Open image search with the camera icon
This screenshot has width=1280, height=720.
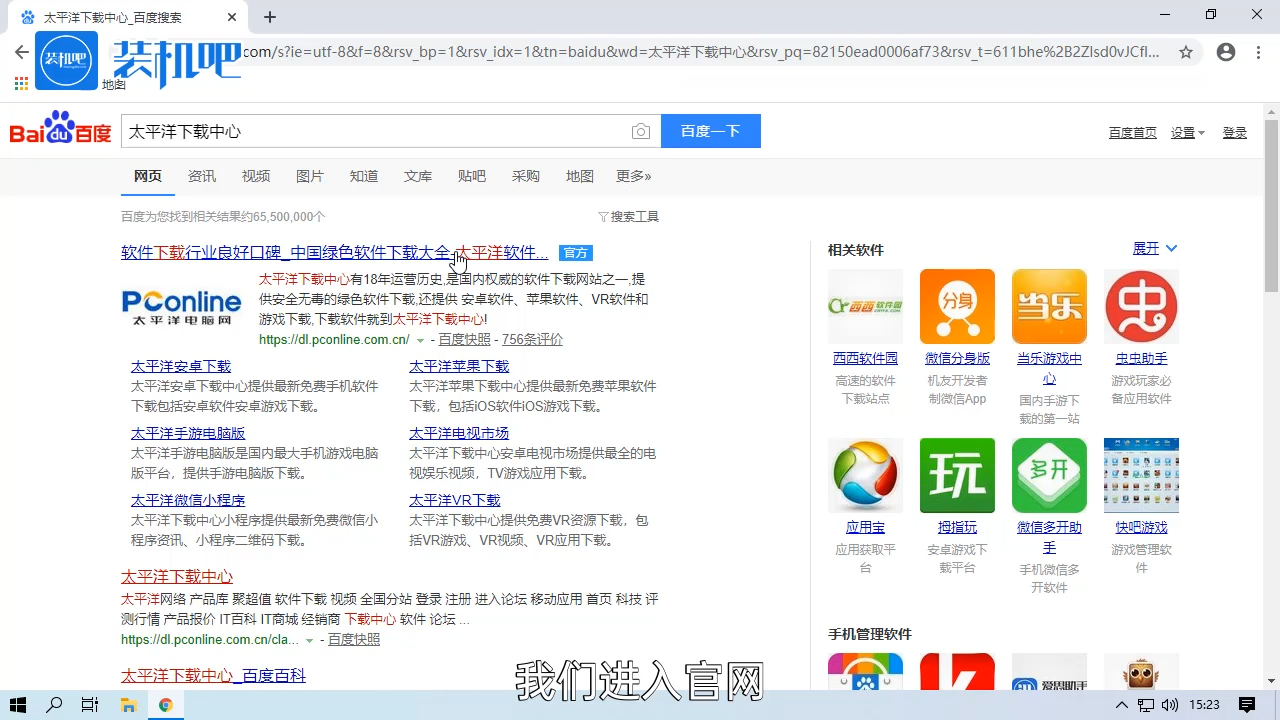point(641,131)
